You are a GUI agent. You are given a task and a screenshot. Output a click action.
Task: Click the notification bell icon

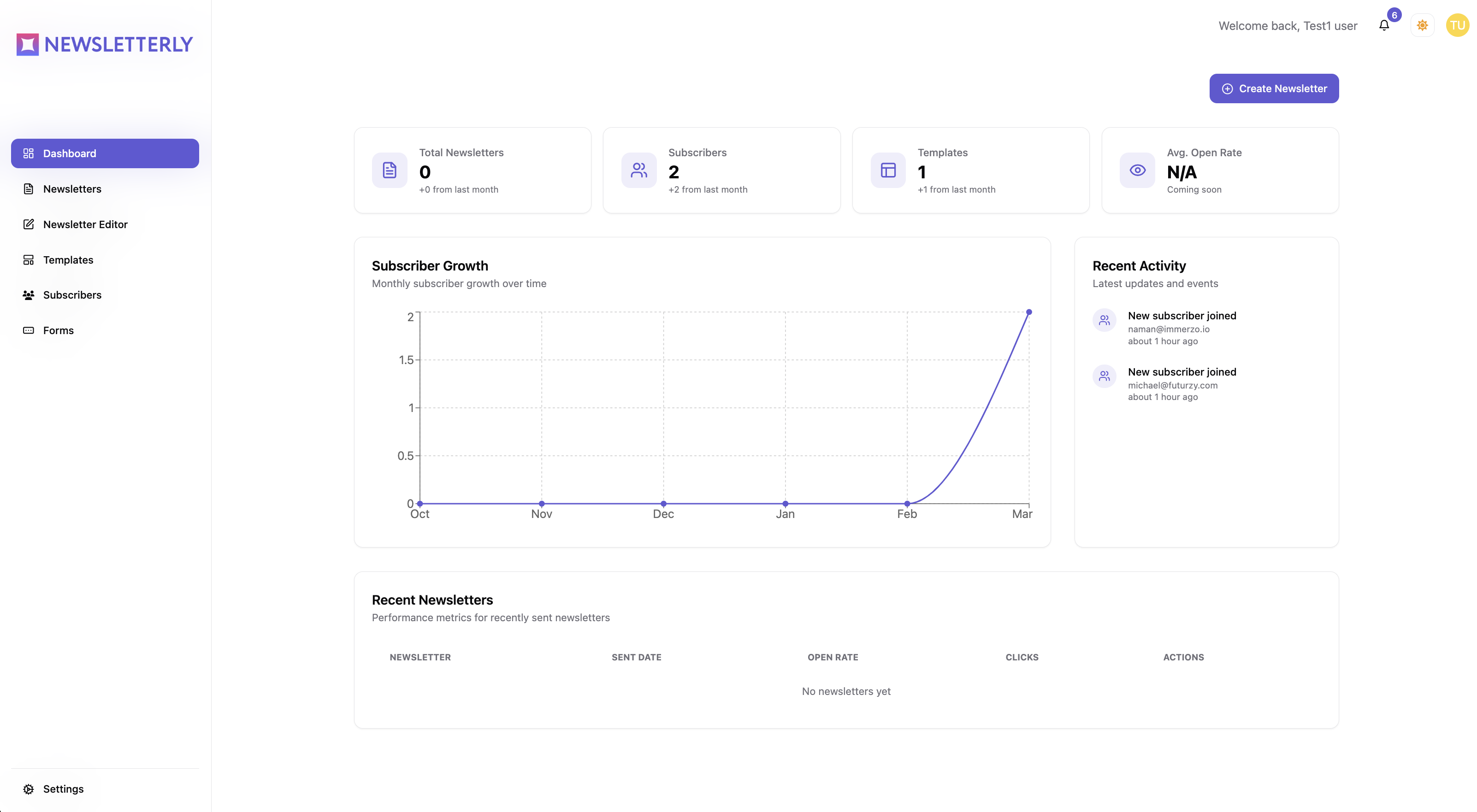point(1383,25)
